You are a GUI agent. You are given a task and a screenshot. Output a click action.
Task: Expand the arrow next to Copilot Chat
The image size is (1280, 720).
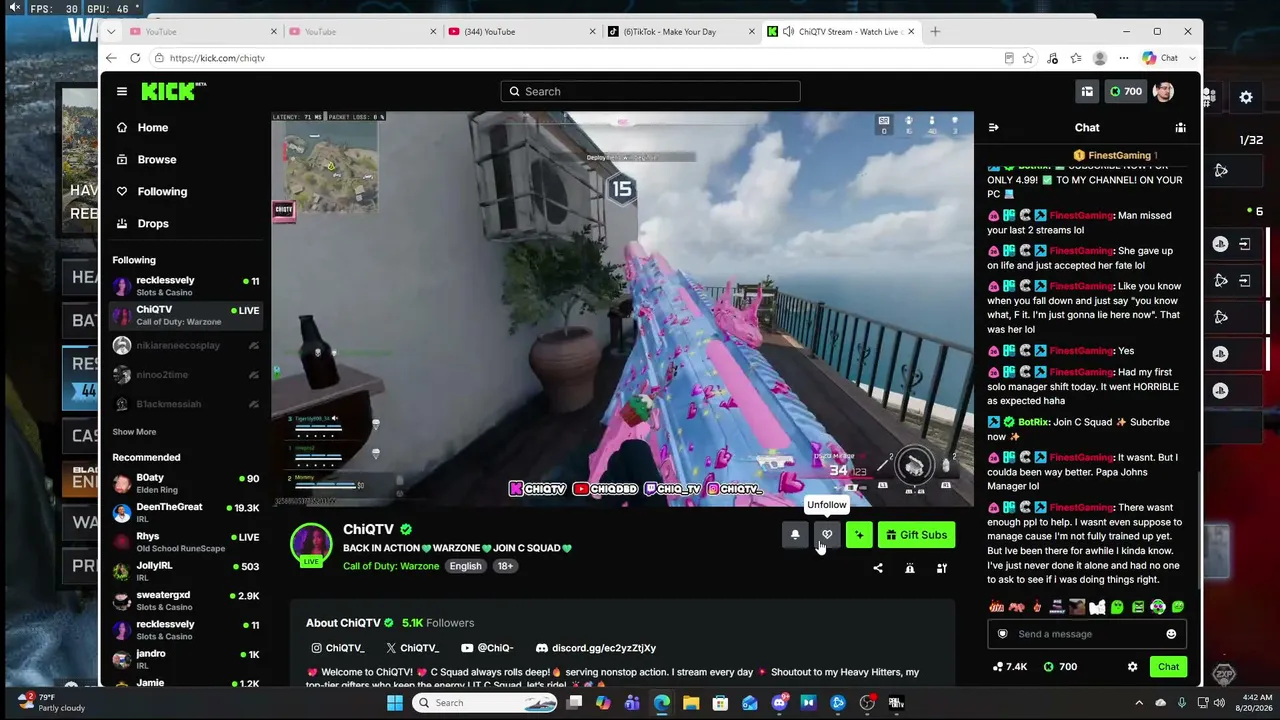pyautogui.click(x=1192, y=58)
